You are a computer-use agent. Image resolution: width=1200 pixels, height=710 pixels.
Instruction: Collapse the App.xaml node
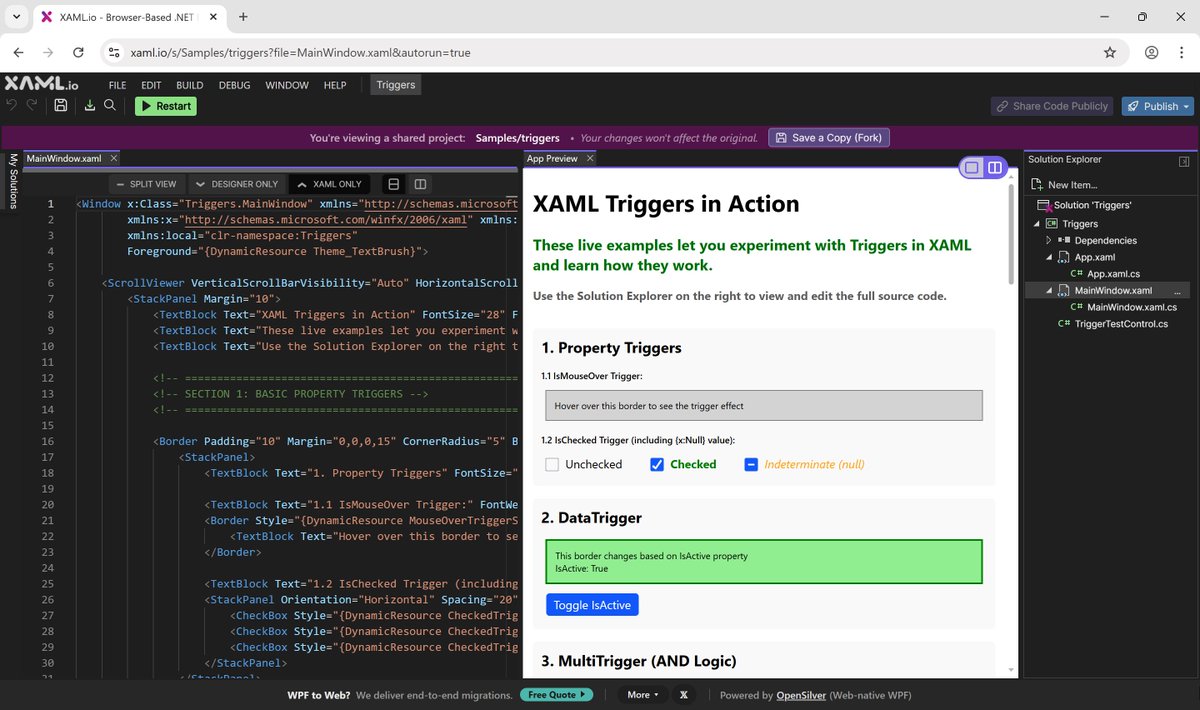1048,257
